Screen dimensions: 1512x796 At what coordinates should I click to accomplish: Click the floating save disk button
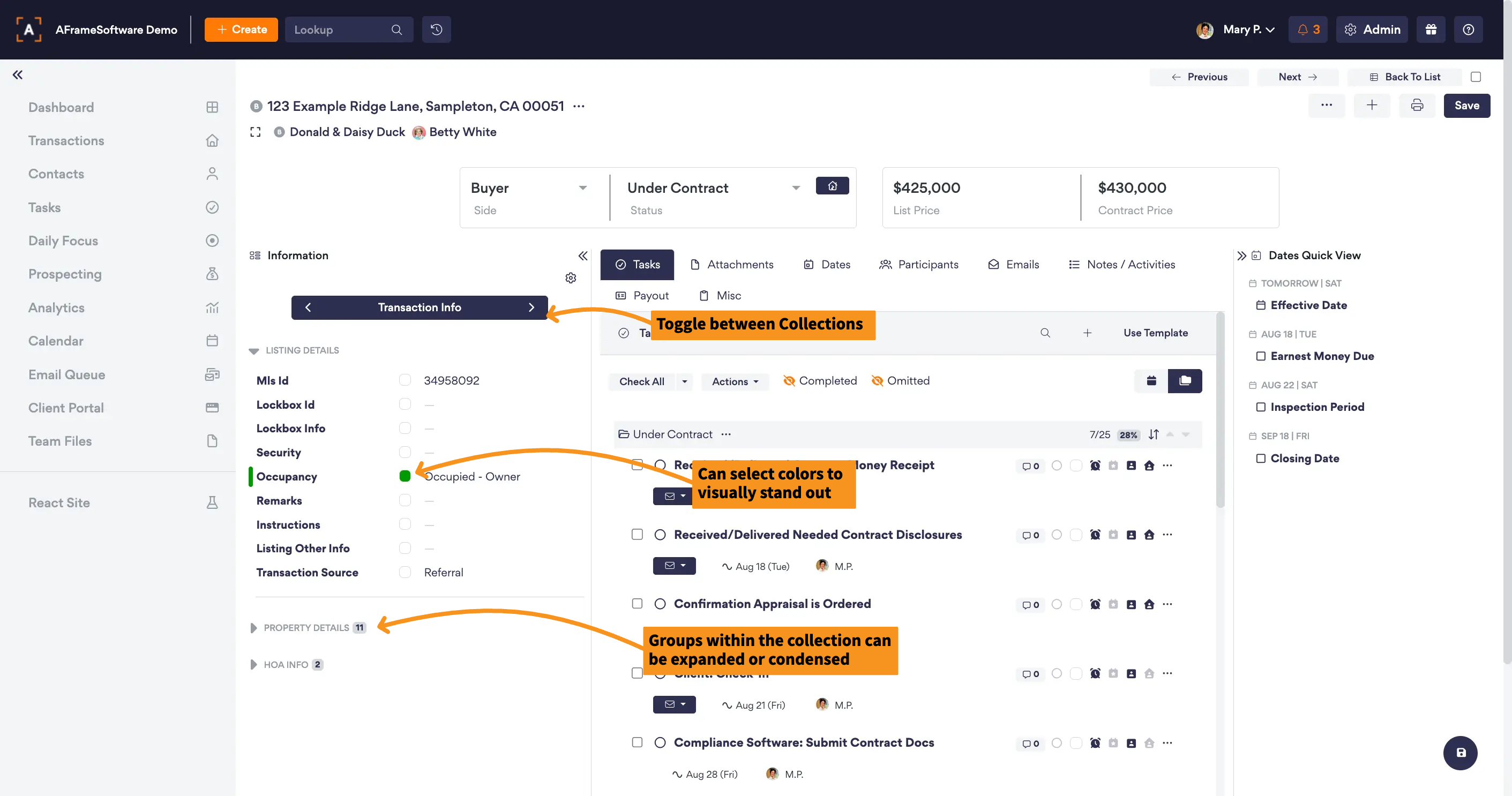pos(1461,753)
